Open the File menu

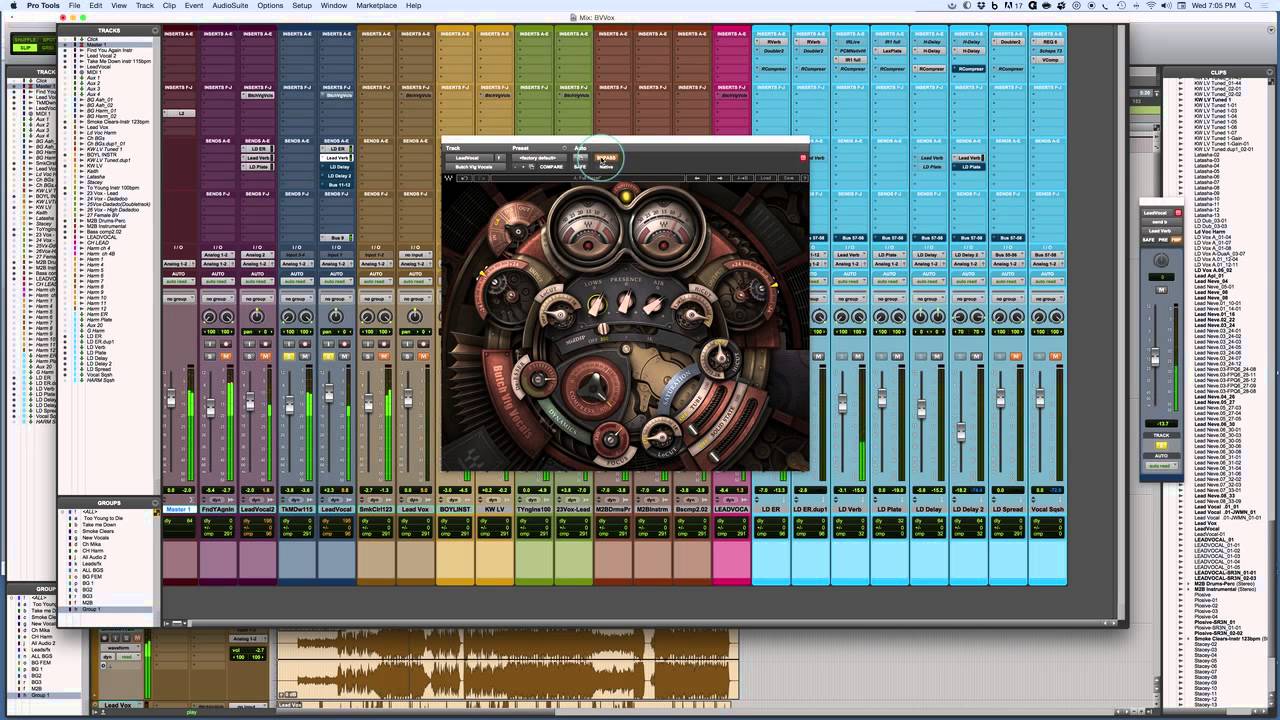[x=75, y=6]
